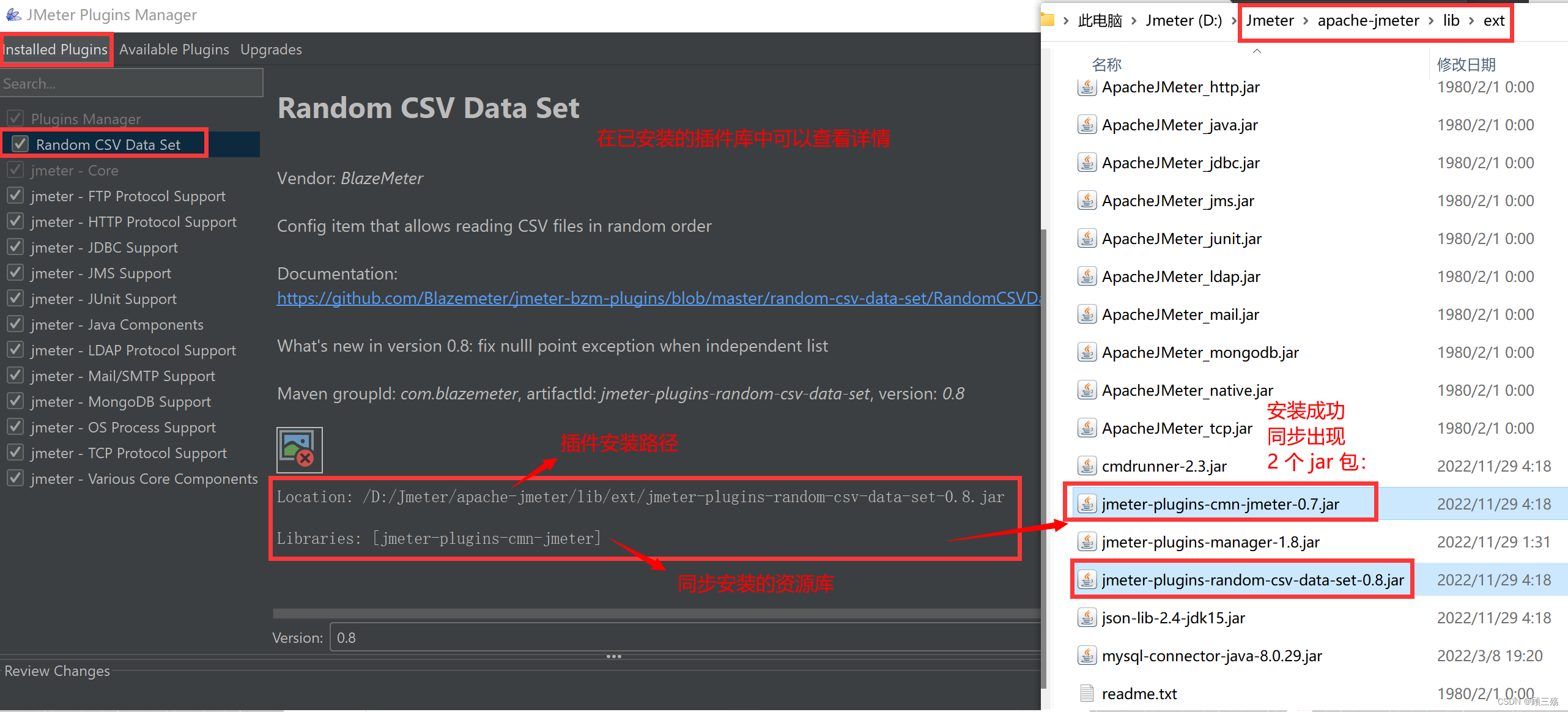Viewport: 1568px width, 712px height.
Task: Click the folder icon in Explorer address bar
Action: tap(1048, 20)
